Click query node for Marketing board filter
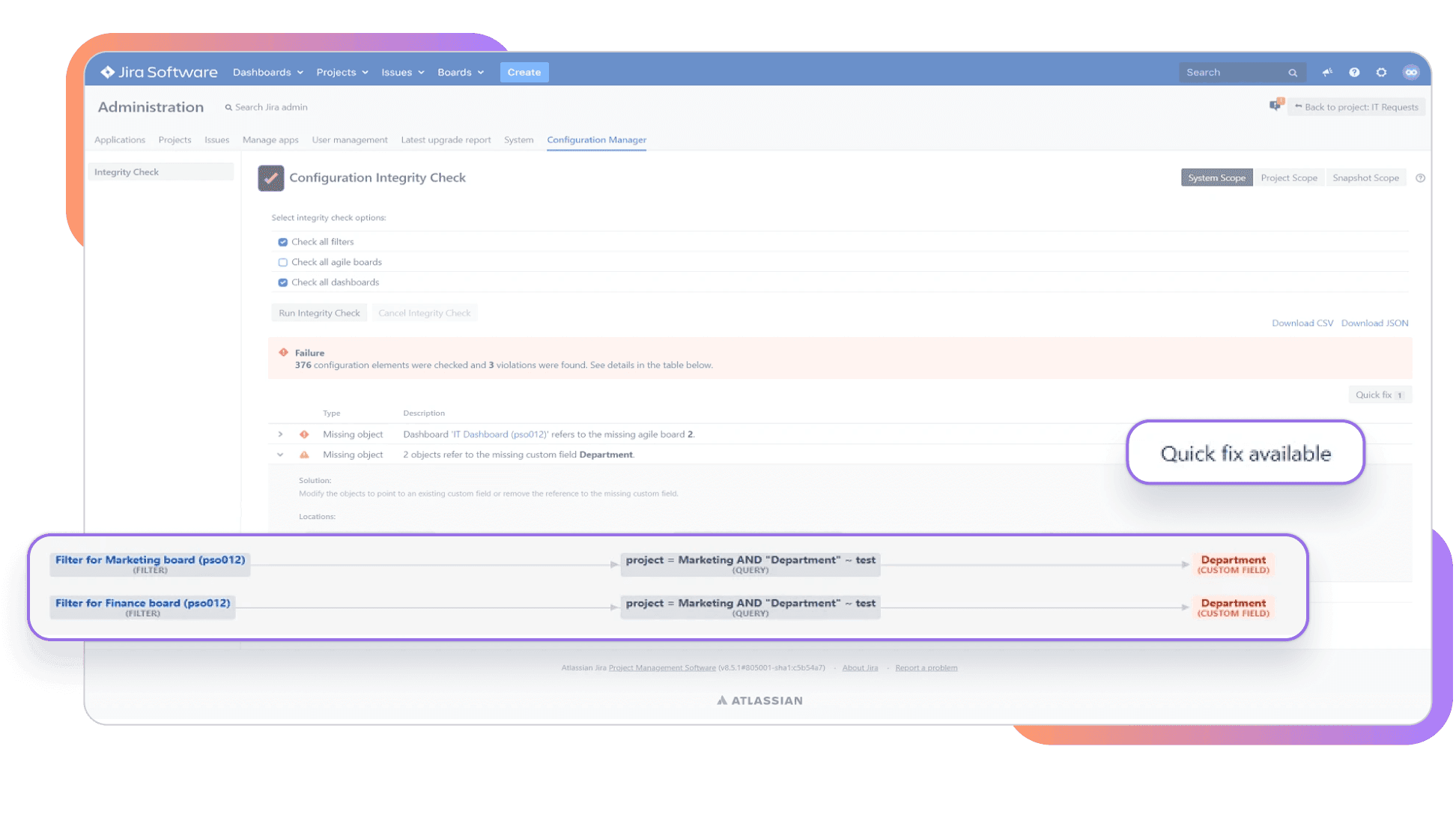The width and height of the screenshot is (1456, 821). click(750, 564)
